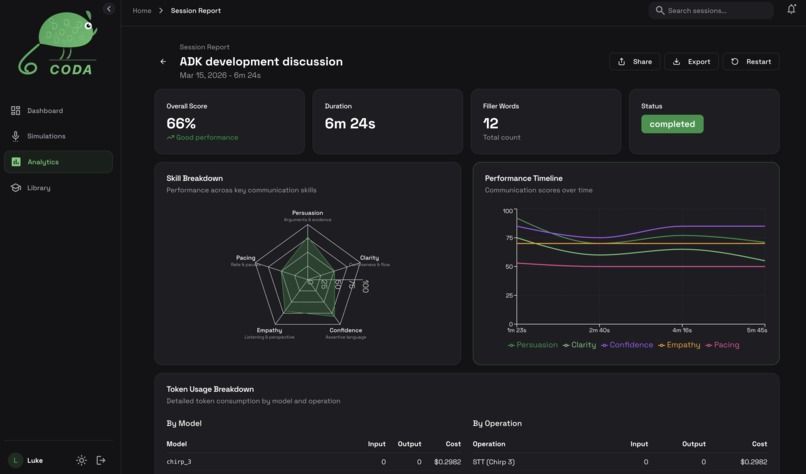Screen dimensions: 806x474
Task: Open the Library page
Action: (x=58, y=188)
